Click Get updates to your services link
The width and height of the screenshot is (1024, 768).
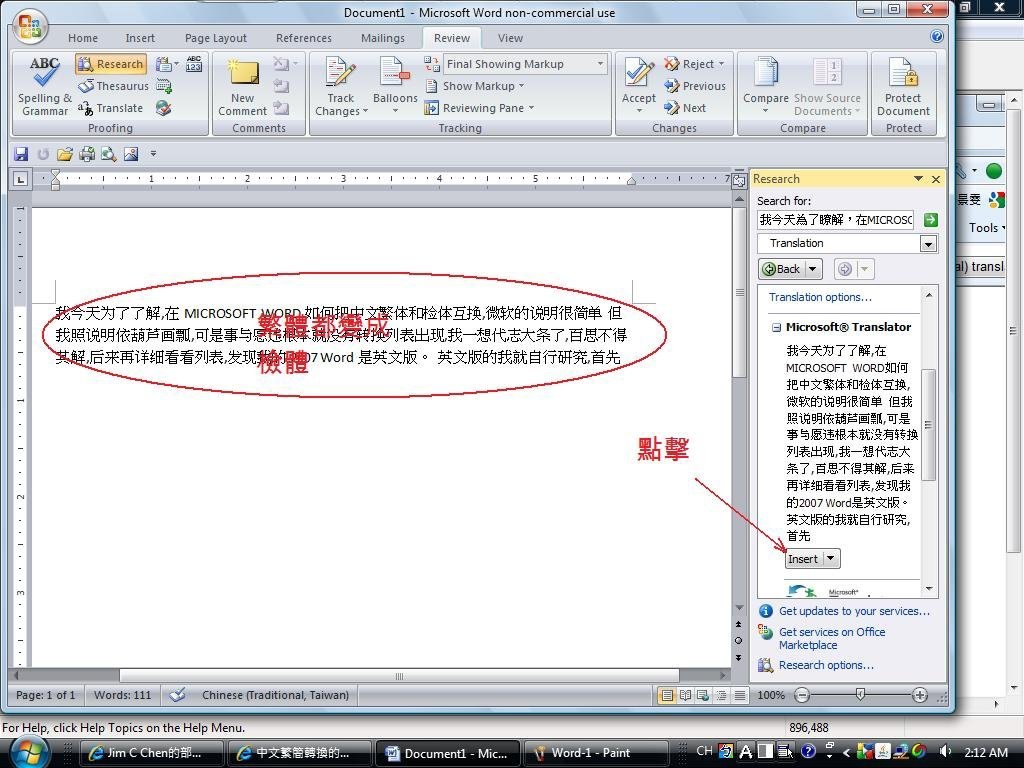[854, 611]
